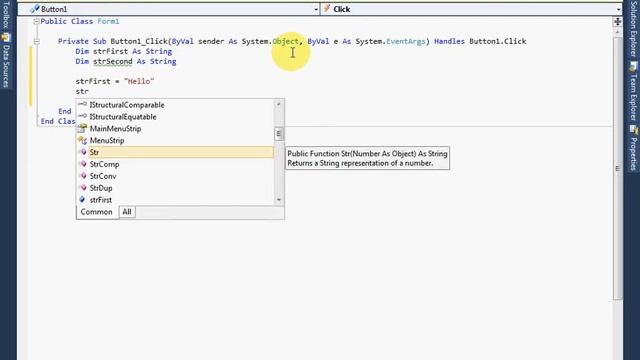Open the Properties side tab
The height and width of the screenshot is (360, 640).
tap(633, 148)
